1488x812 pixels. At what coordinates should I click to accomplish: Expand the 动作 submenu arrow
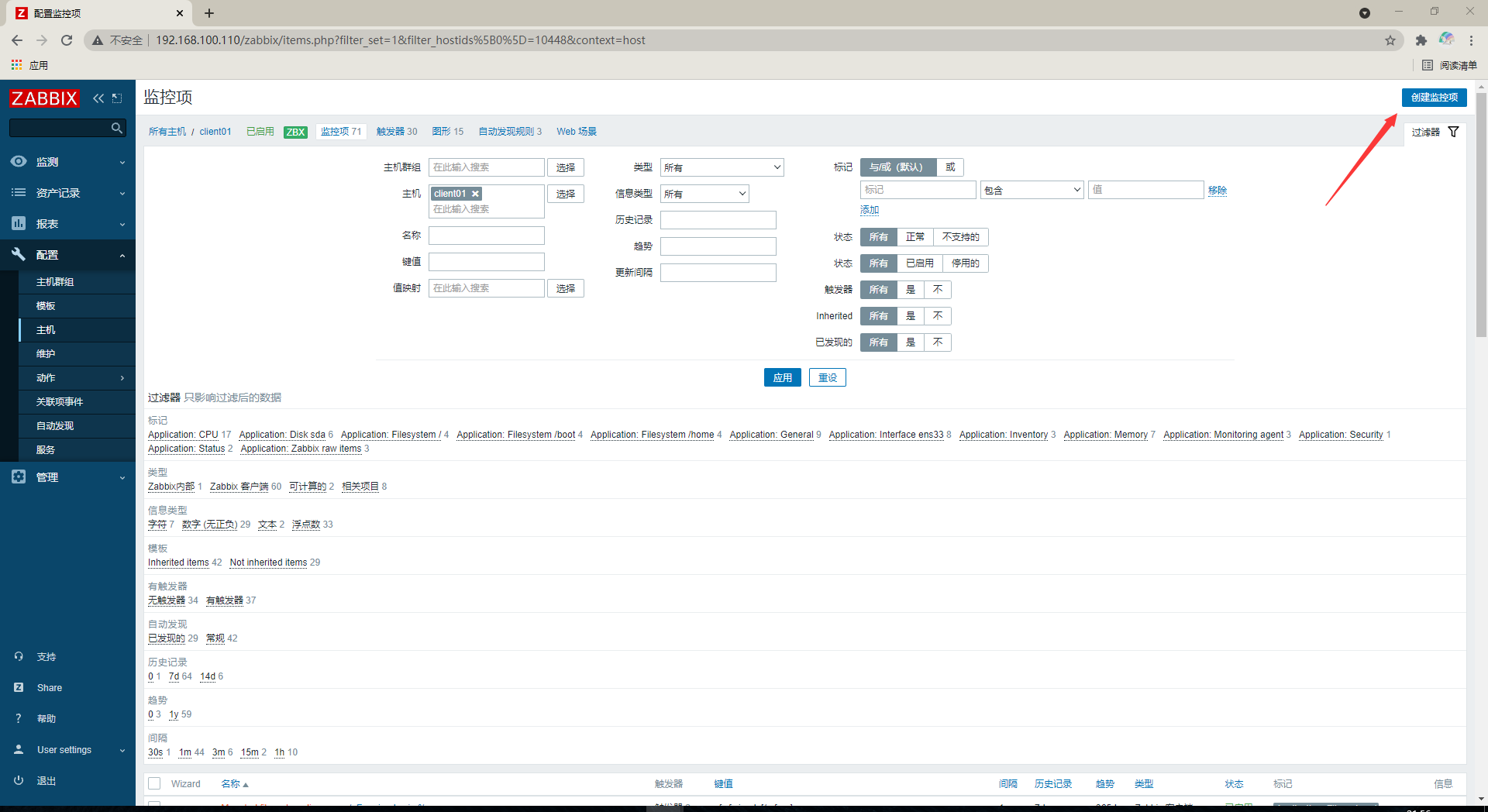pyautogui.click(x=122, y=378)
